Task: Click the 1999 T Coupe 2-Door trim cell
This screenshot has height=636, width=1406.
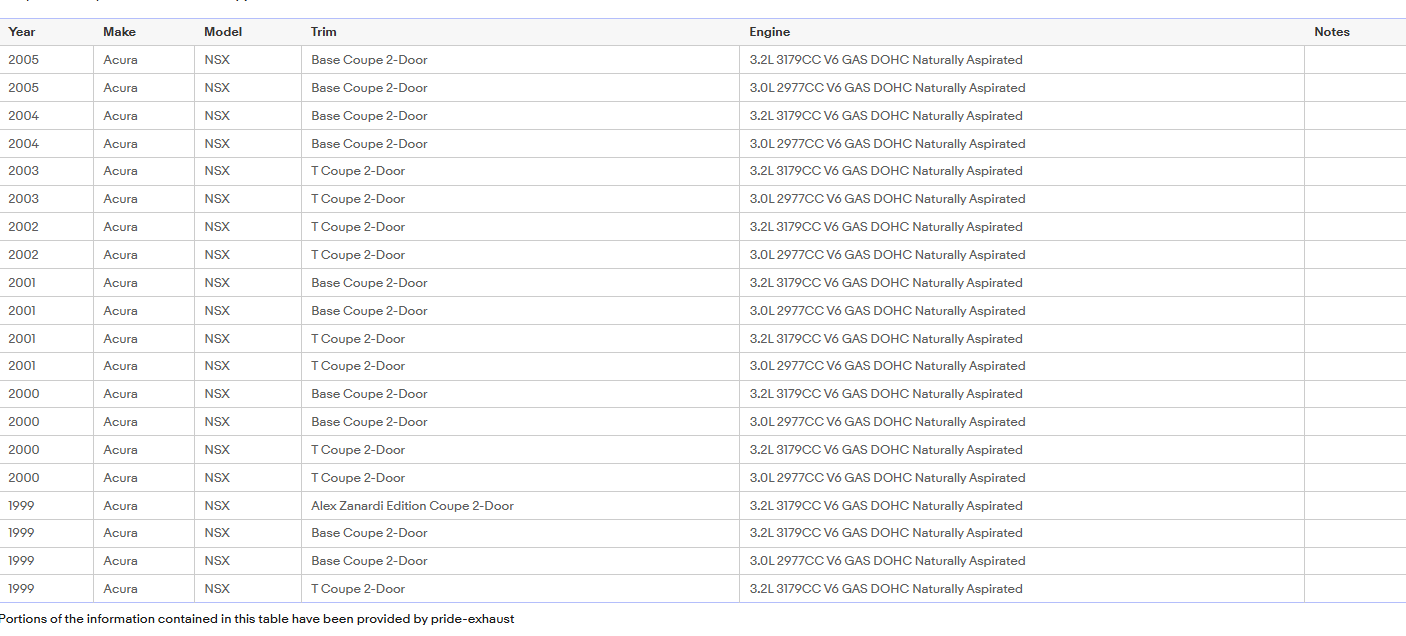Action: coord(358,589)
